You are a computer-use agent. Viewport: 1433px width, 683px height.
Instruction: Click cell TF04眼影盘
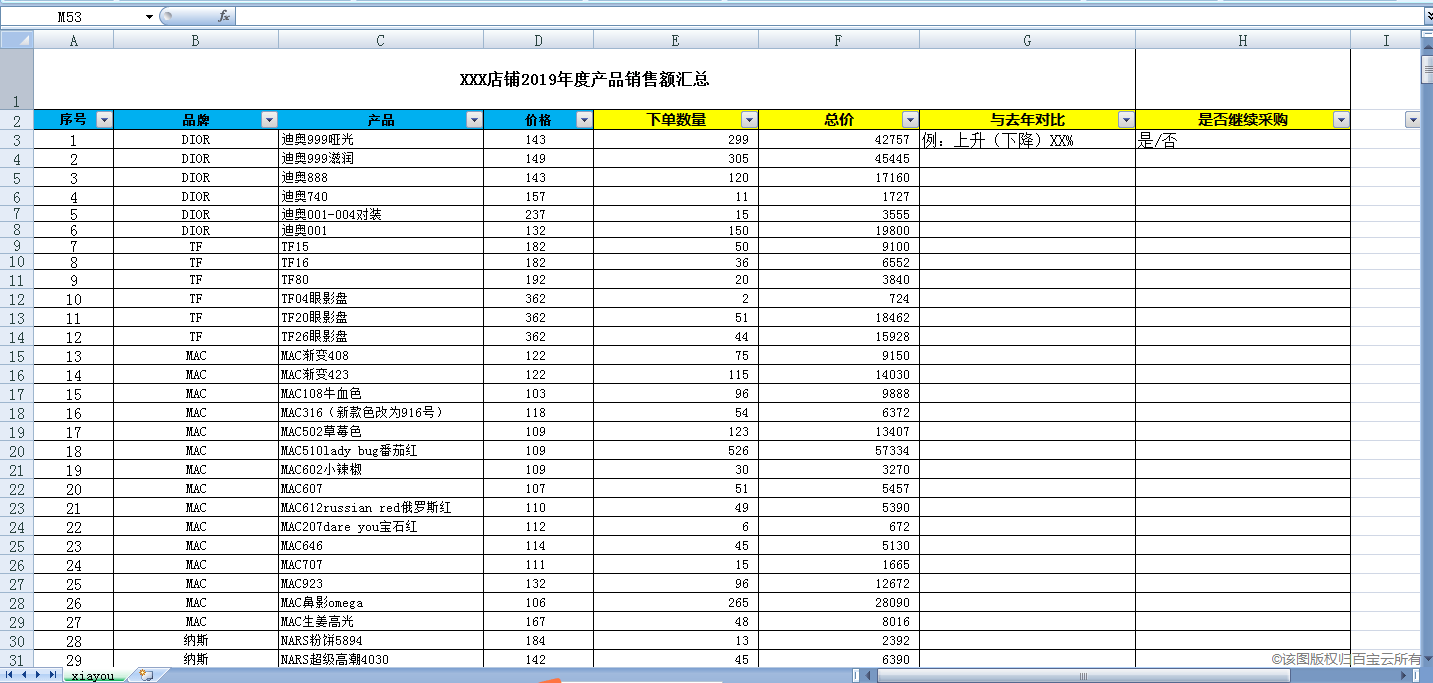click(381, 299)
